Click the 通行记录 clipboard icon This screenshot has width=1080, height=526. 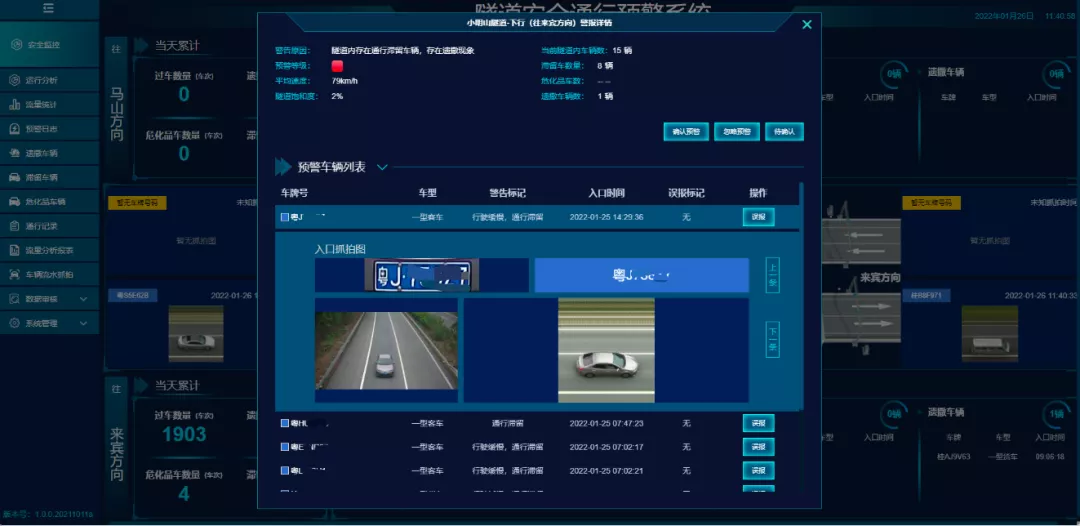(15, 226)
